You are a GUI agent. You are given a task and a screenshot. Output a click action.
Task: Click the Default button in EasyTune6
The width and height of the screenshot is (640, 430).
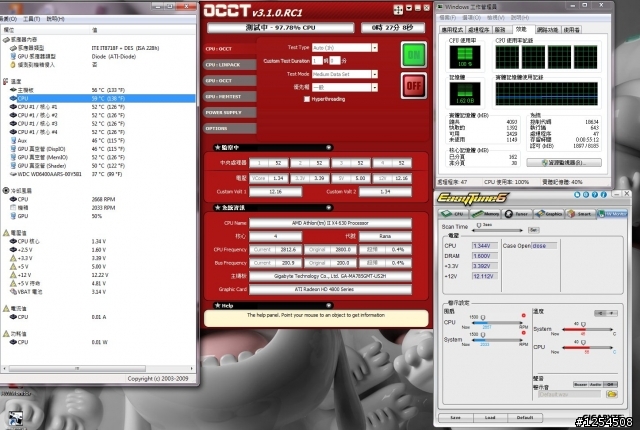pyautogui.click(x=525, y=418)
